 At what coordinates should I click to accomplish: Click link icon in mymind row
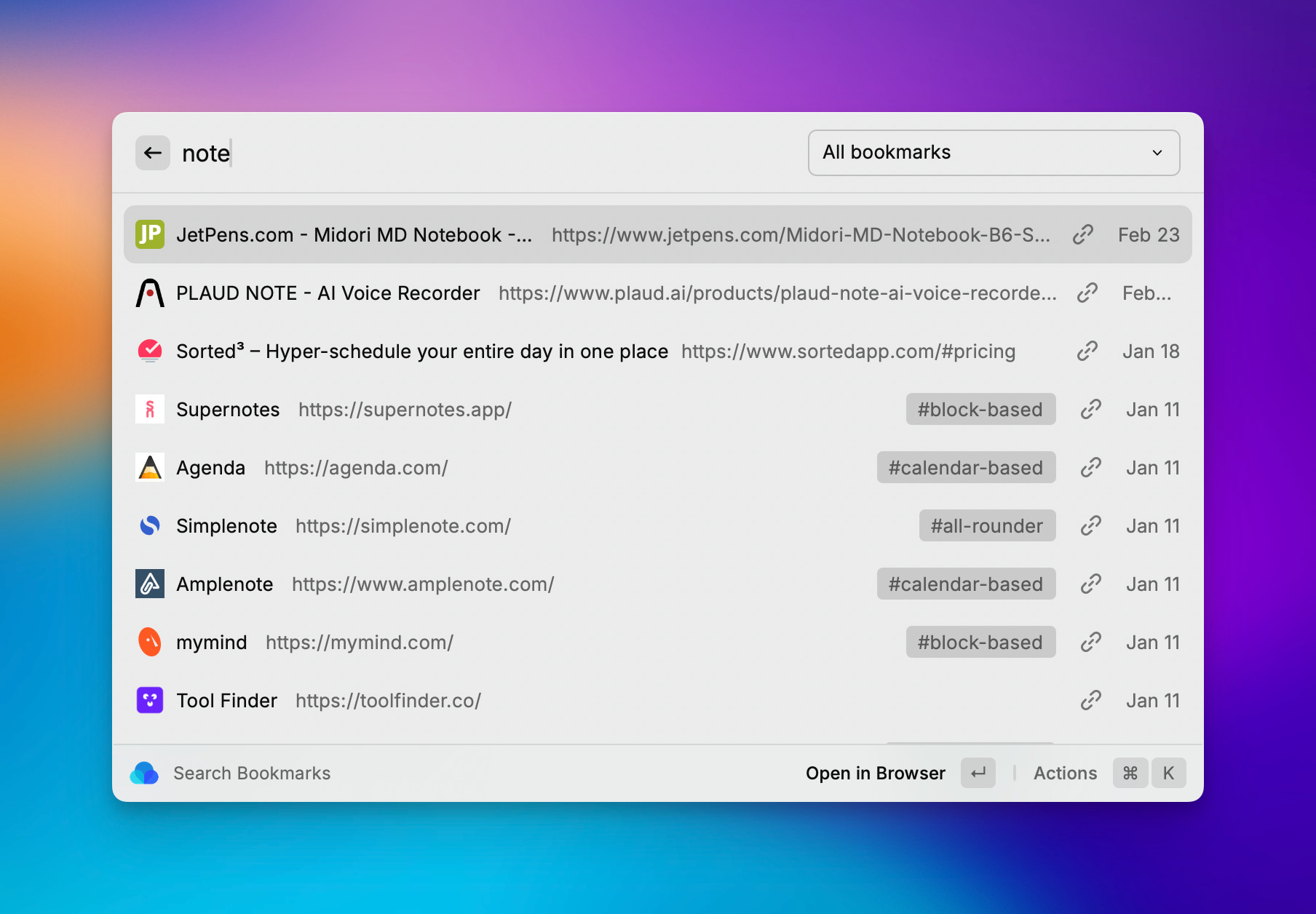point(1091,642)
